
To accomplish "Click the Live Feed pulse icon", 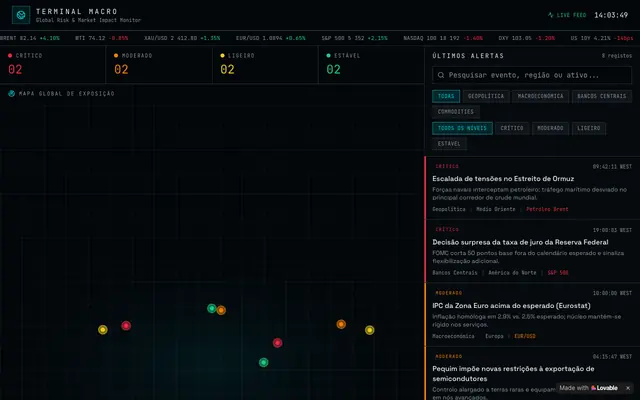I will [551, 15].
